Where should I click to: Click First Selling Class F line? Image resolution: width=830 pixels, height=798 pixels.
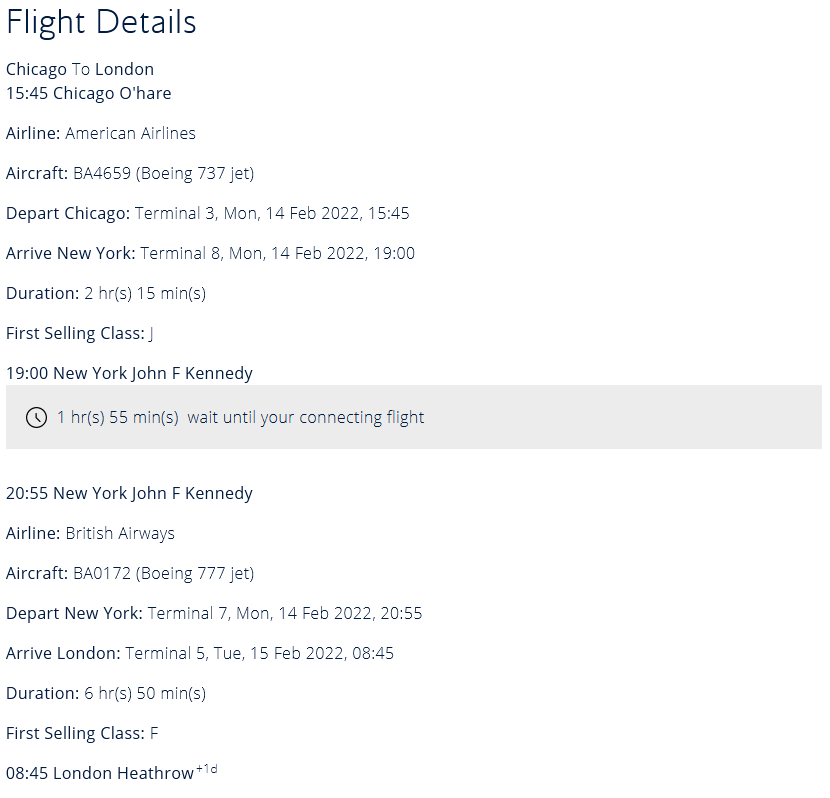pyautogui.click(x=82, y=733)
